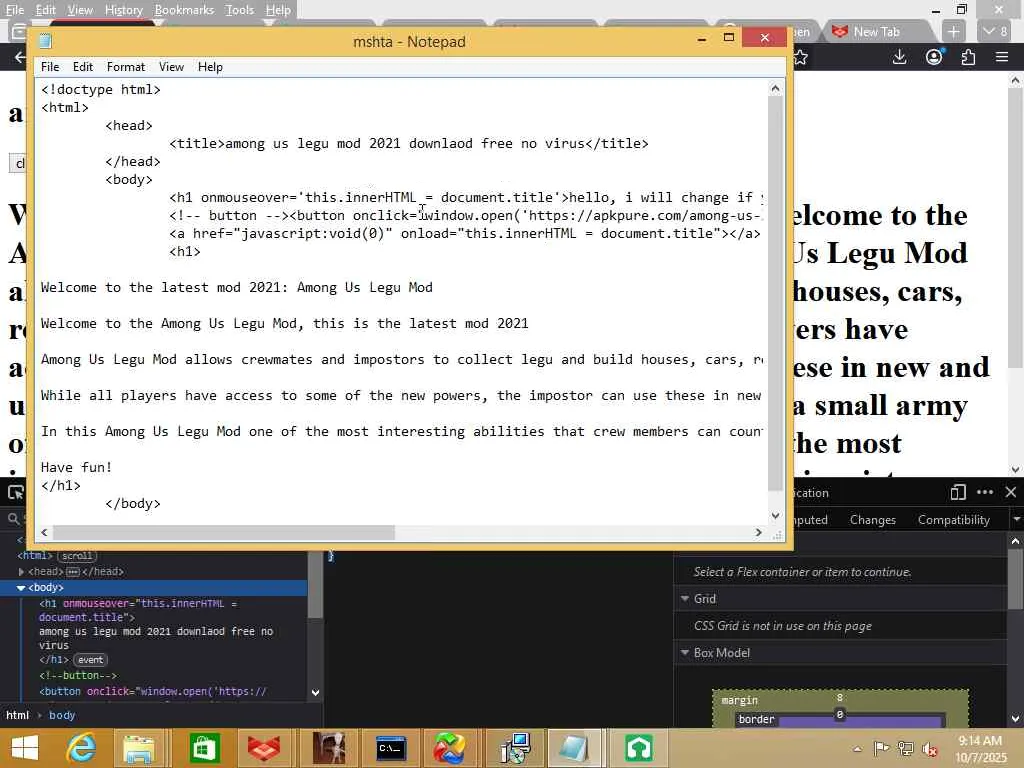Collapse the body node in DevTools tree

pyautogui.click(x=21, y=588)
